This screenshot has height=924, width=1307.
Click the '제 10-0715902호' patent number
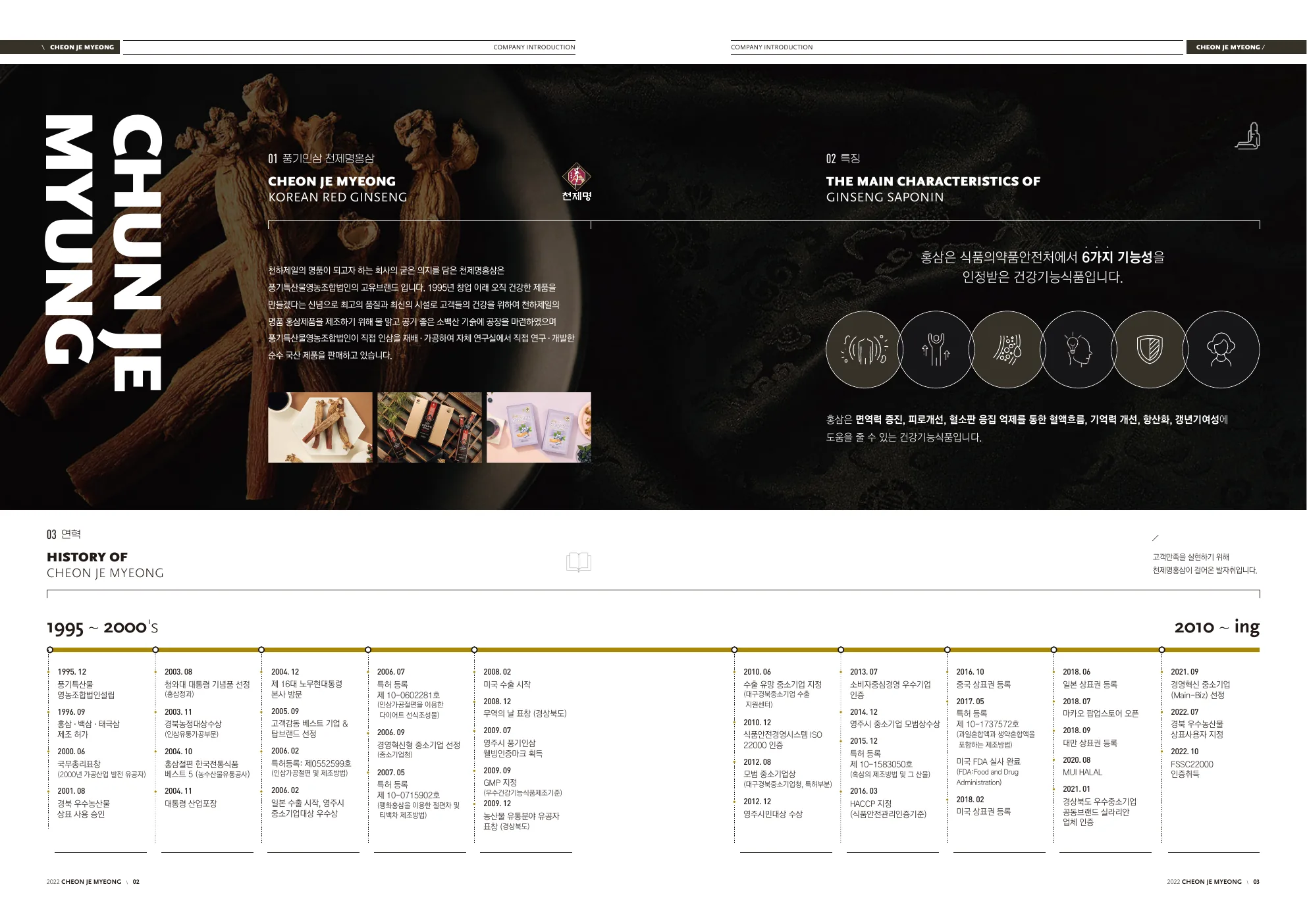click(x=408, y=795)
